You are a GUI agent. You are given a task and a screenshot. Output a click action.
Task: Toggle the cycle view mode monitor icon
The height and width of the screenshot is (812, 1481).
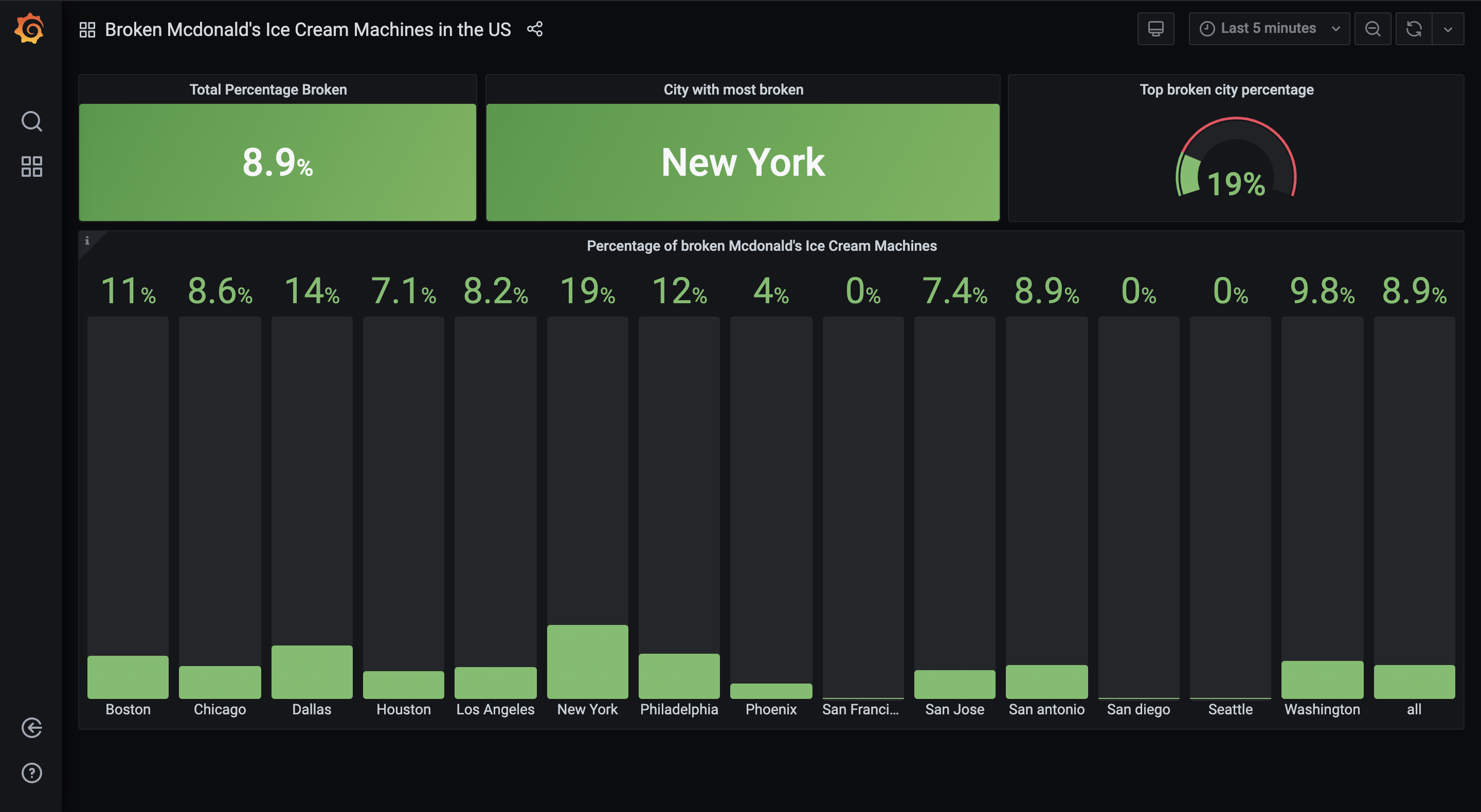[x=1155, y=29]
